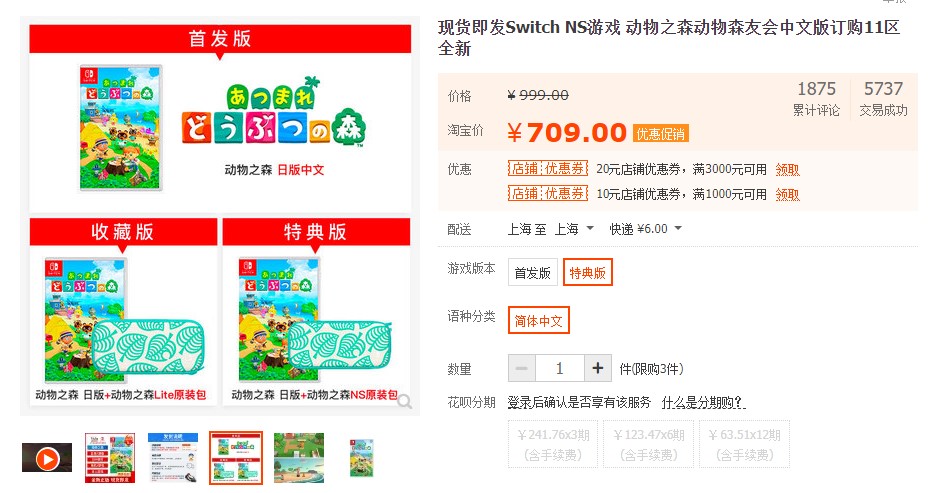View the red promotional poster thumbnail
Image resolution: width=931 pixels, height=493 pixels.
[110, 458]
